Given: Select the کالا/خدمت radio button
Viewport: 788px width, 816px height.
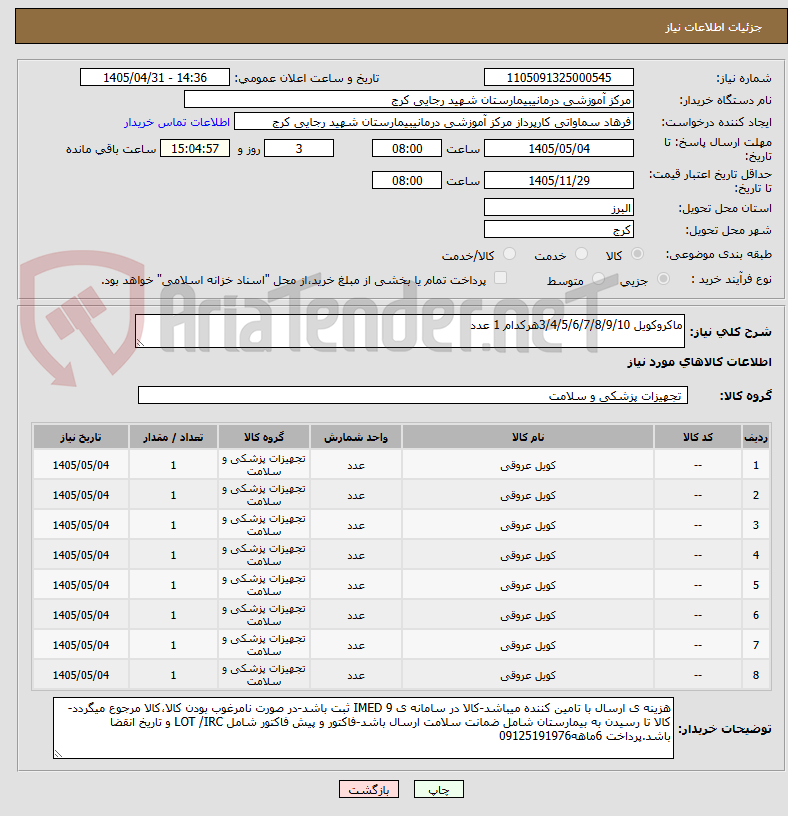Looking at the screenshot, I should 510,254.
